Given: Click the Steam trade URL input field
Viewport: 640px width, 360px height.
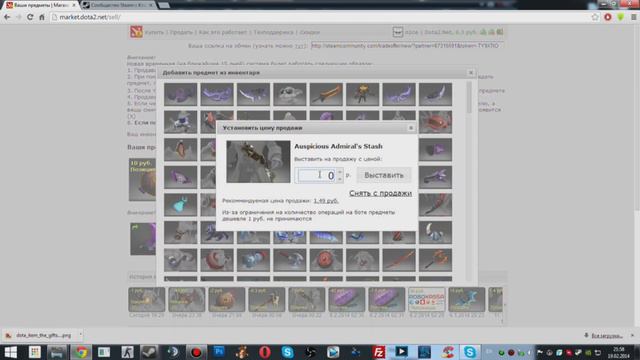Looking at the screenshot, I should 407,46.
